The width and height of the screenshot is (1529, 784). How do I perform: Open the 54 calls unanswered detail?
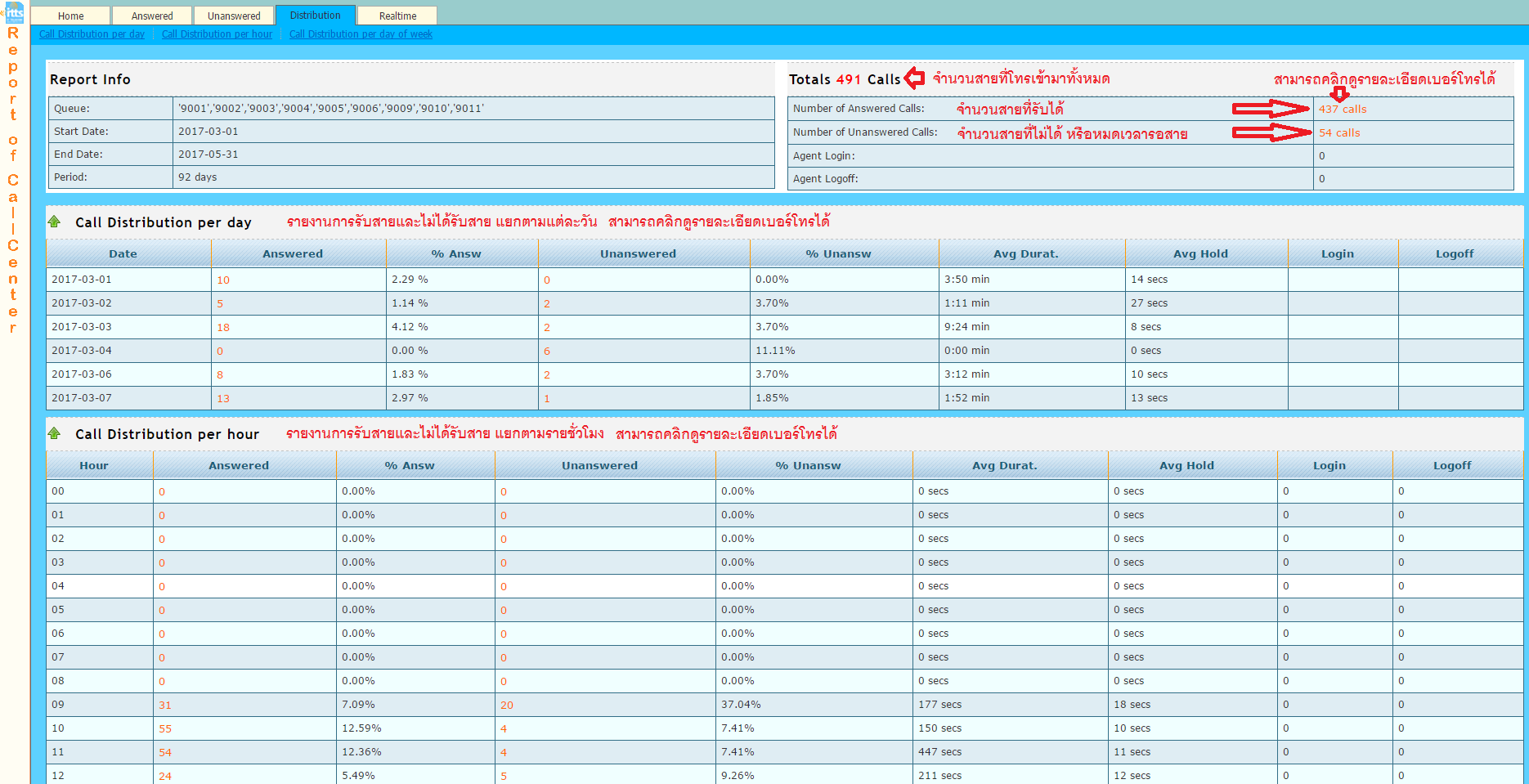tap(1339, 132)
